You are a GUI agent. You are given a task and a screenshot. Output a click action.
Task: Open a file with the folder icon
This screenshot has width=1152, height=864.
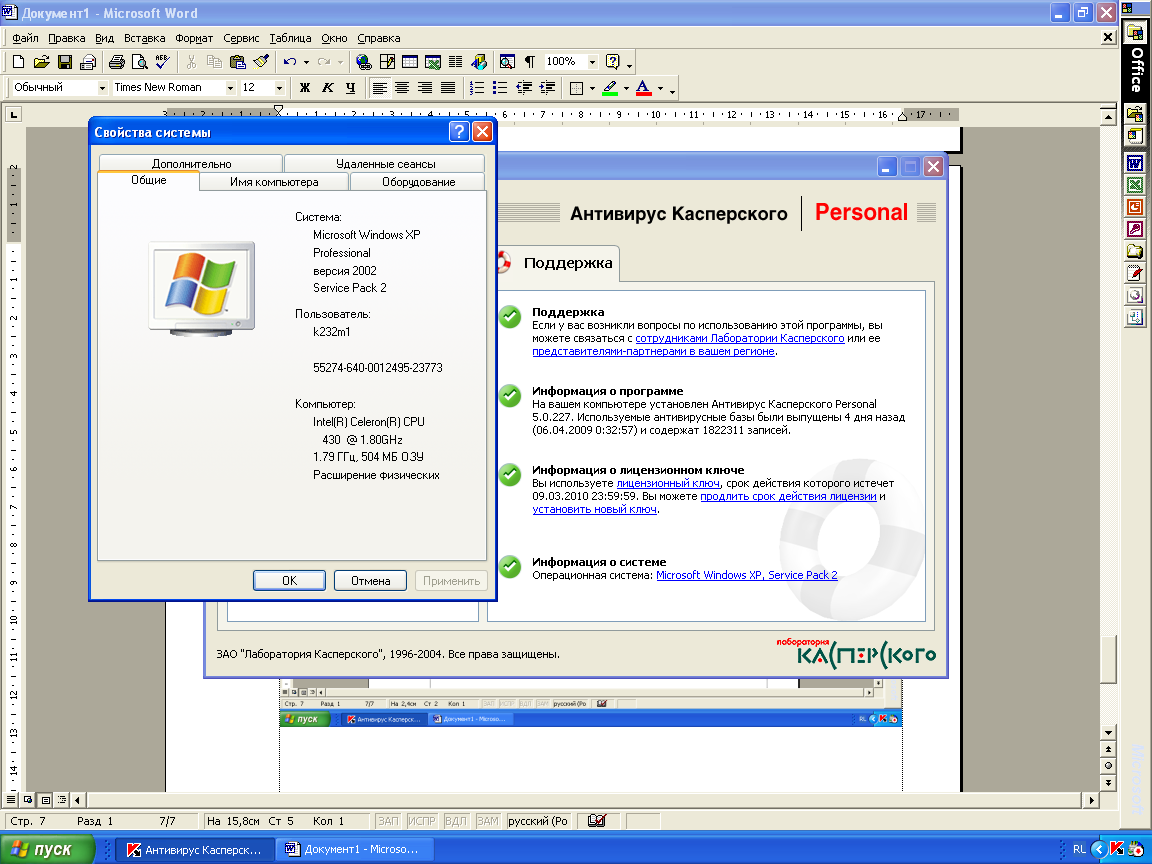tap(42, 62)
